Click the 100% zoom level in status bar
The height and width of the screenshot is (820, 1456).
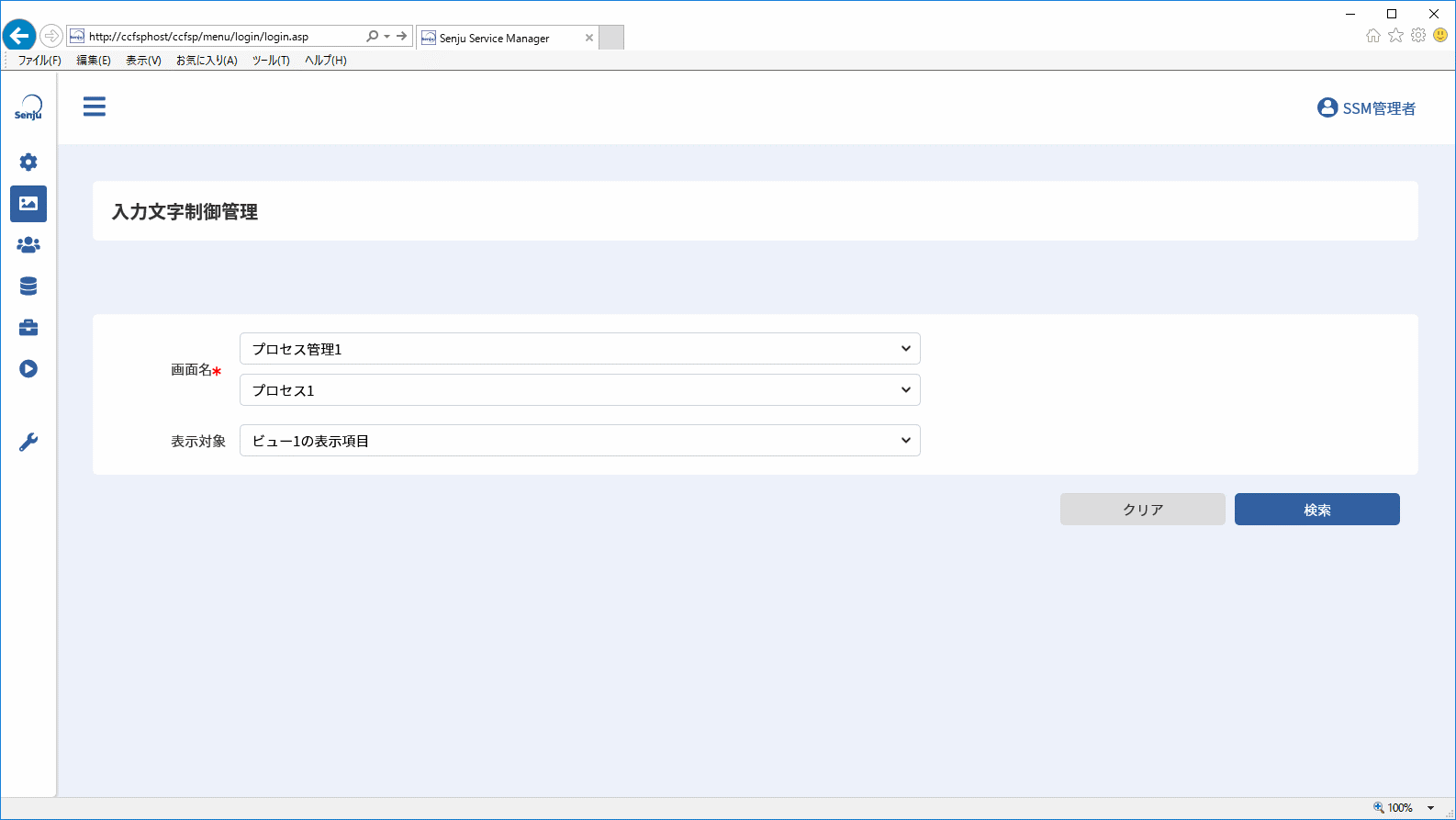pos(1400,808)
